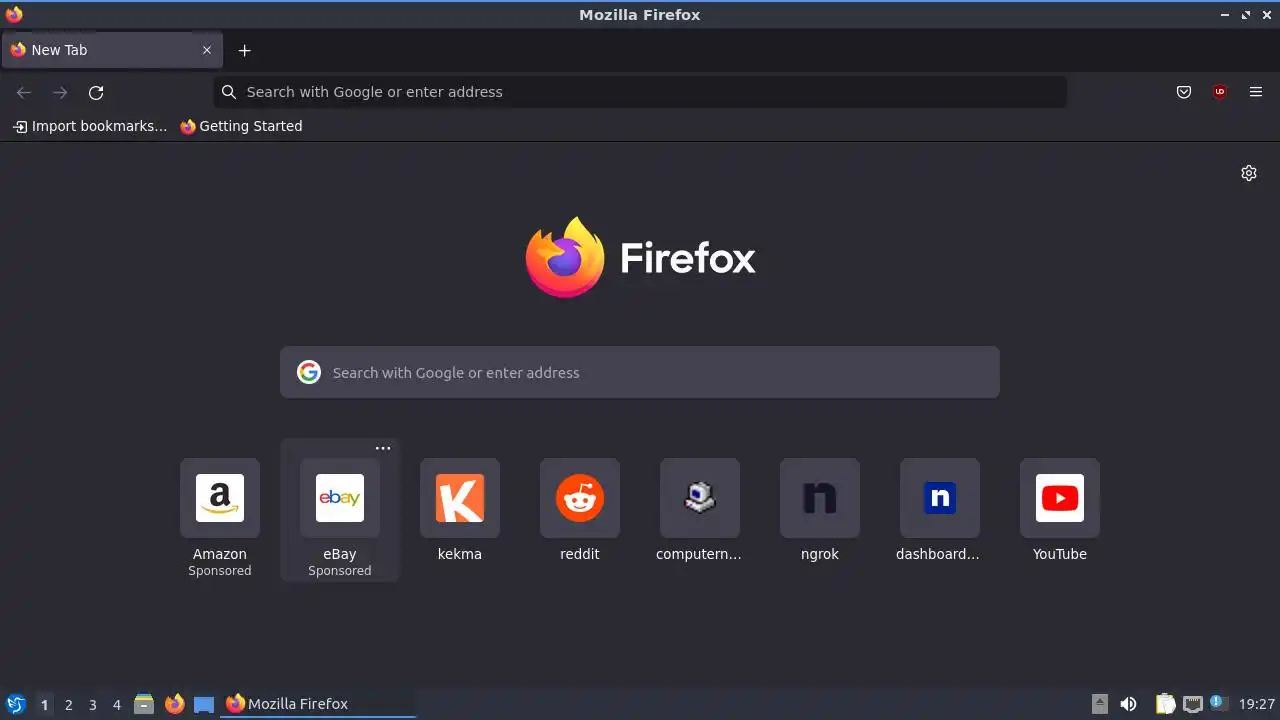Image resolution: width=1280 pixels, height=720 pixels.
Task: Click the removable media eject tray icon
Action: click(x=1100, y=704)
